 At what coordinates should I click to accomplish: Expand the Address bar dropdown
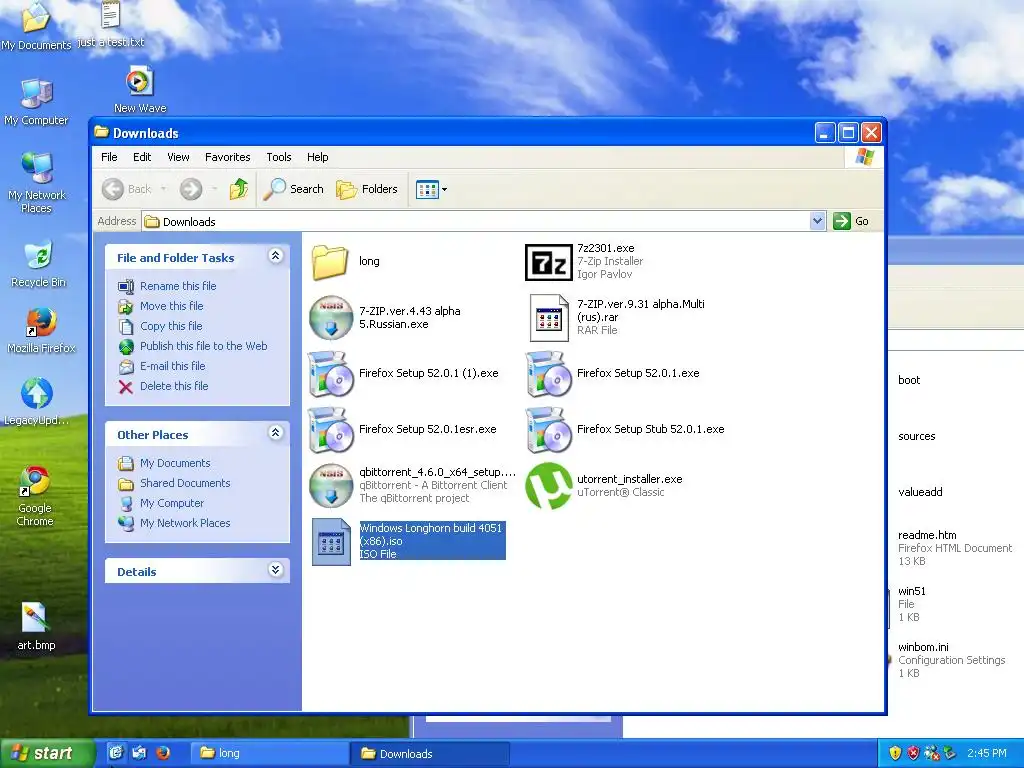[817, 221]
